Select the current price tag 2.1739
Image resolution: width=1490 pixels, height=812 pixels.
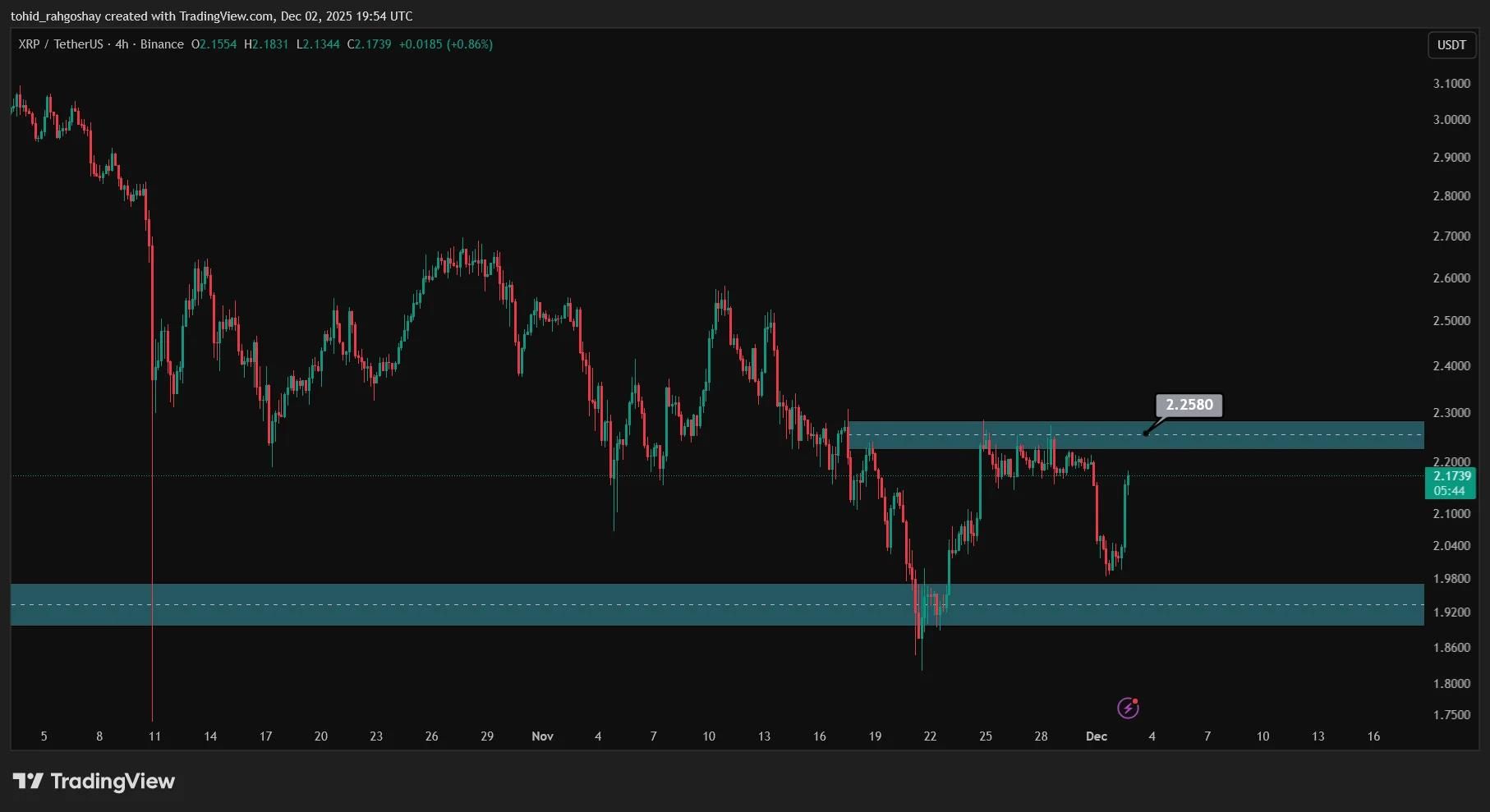click(x=1451, y=476)
